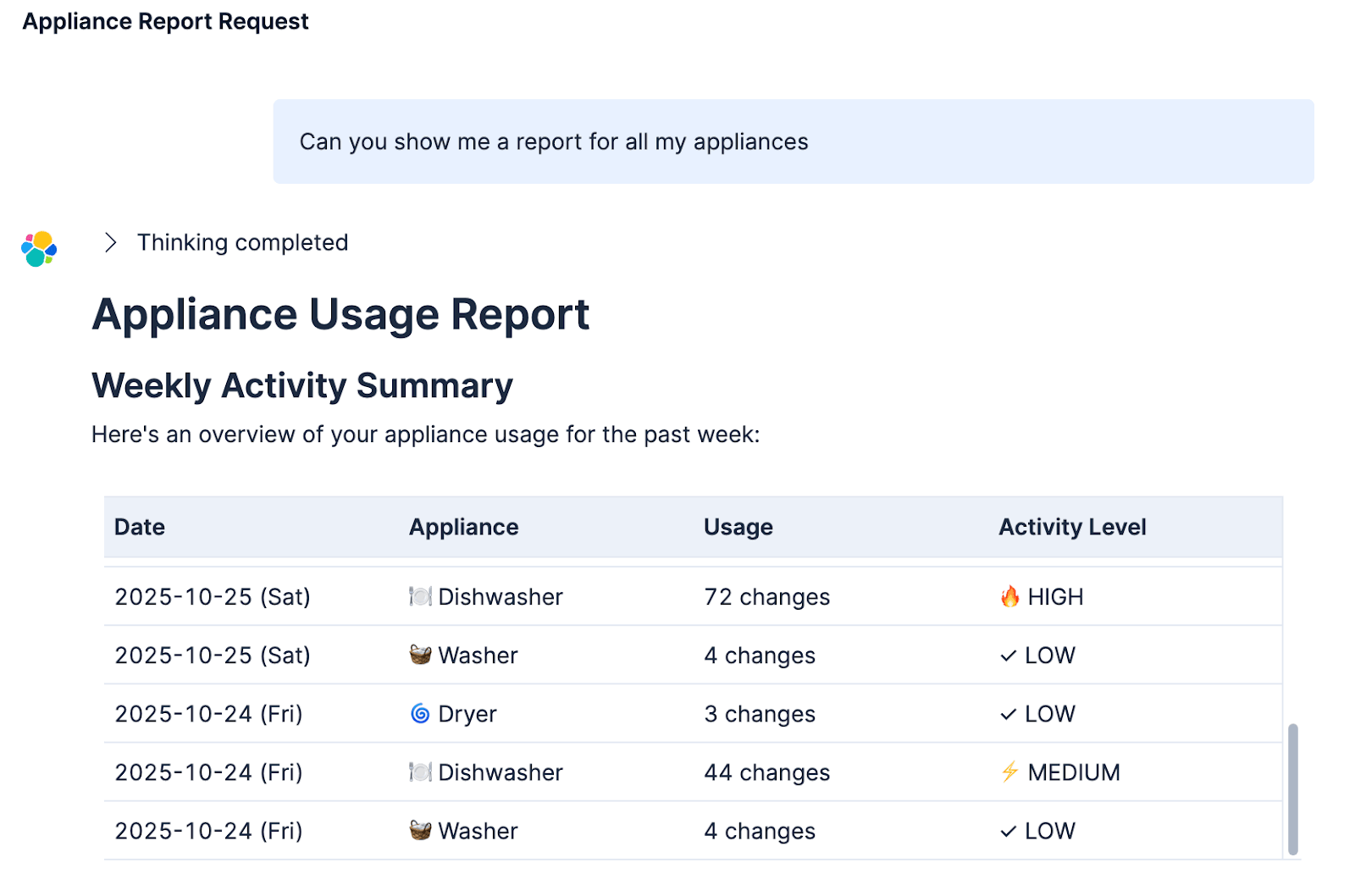Screen dimensions: 1355x896
Task: Select the Activity Level column header
Action: click(1072, 527)
